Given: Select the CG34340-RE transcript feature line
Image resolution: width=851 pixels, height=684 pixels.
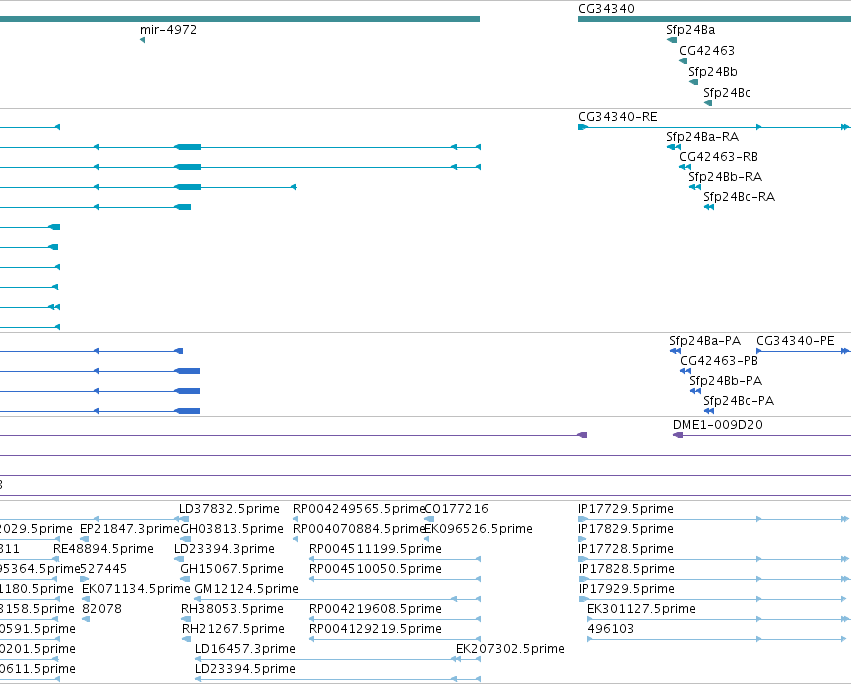Looking at the screenshot, I should [x=714, y=128].
